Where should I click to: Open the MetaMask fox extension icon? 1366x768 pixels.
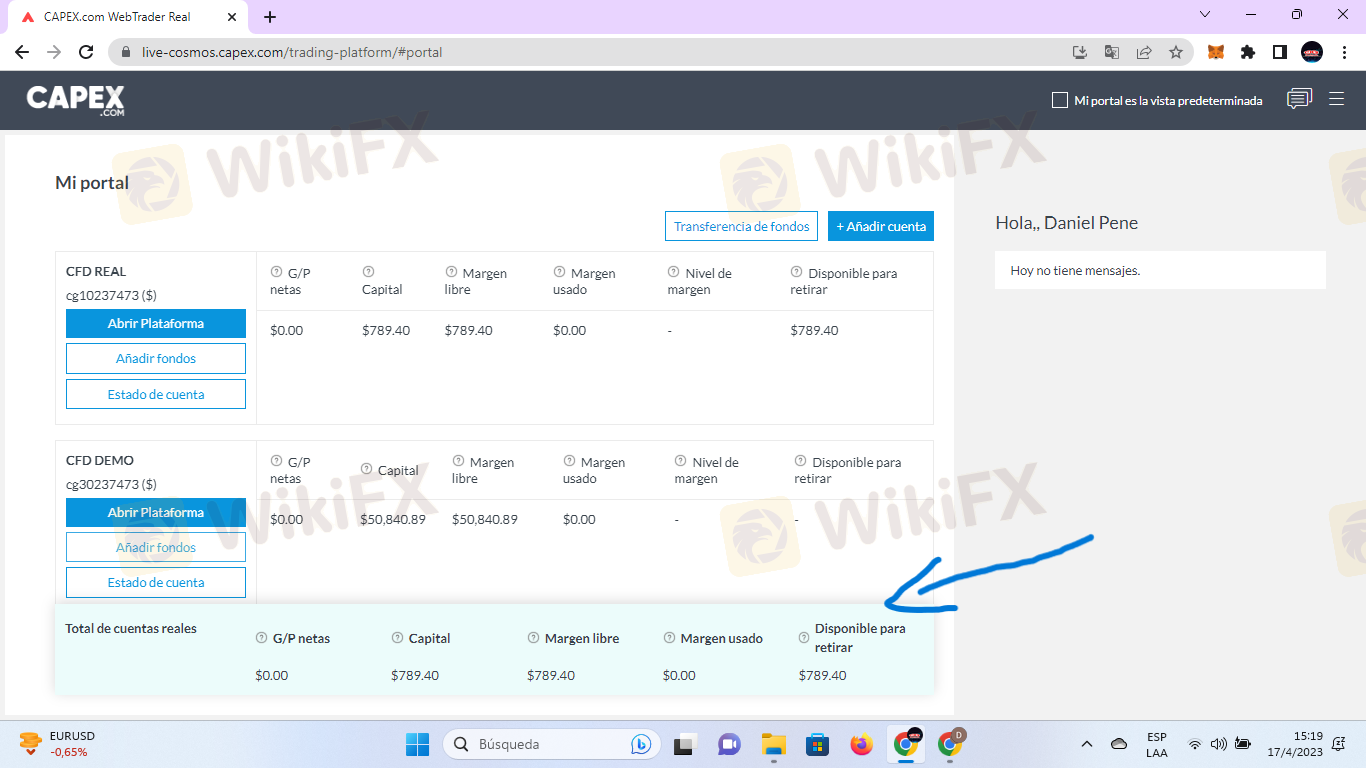(1215, 52)
